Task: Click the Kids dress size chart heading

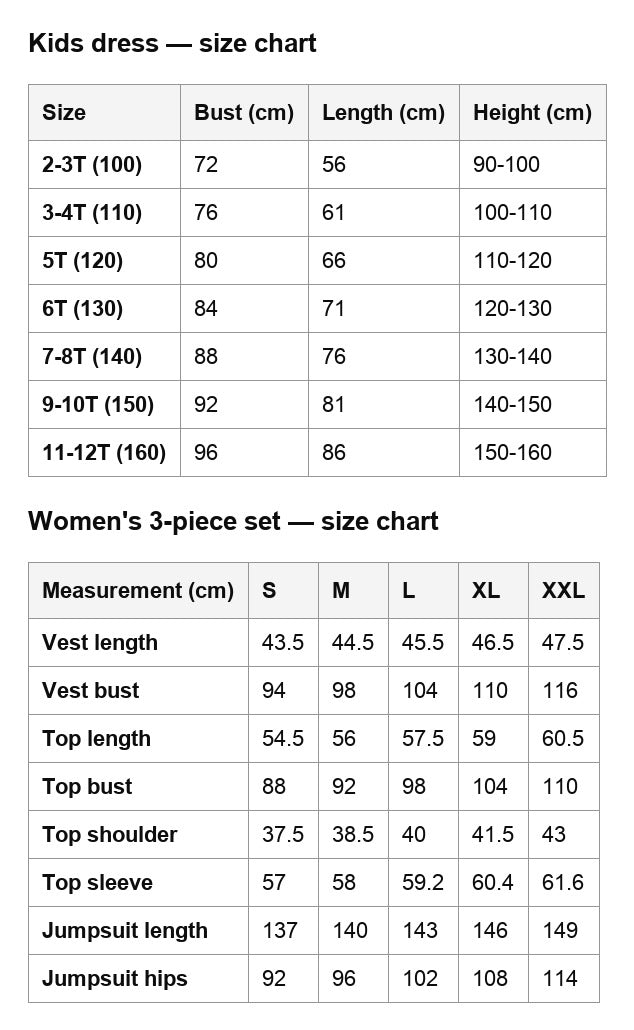Action: pyautogui.click(x=172, y=43)
